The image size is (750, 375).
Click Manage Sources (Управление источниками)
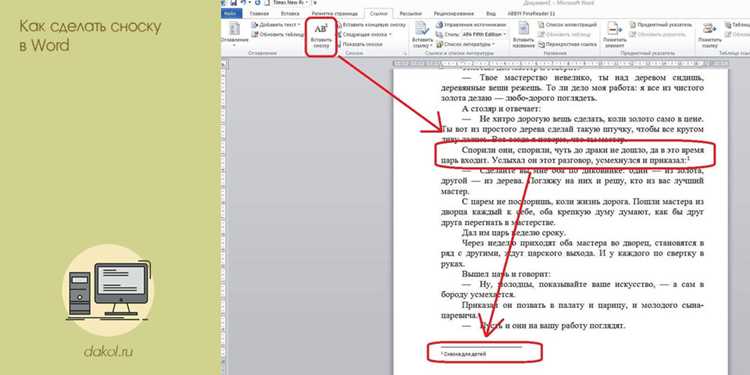click(471, 25)
